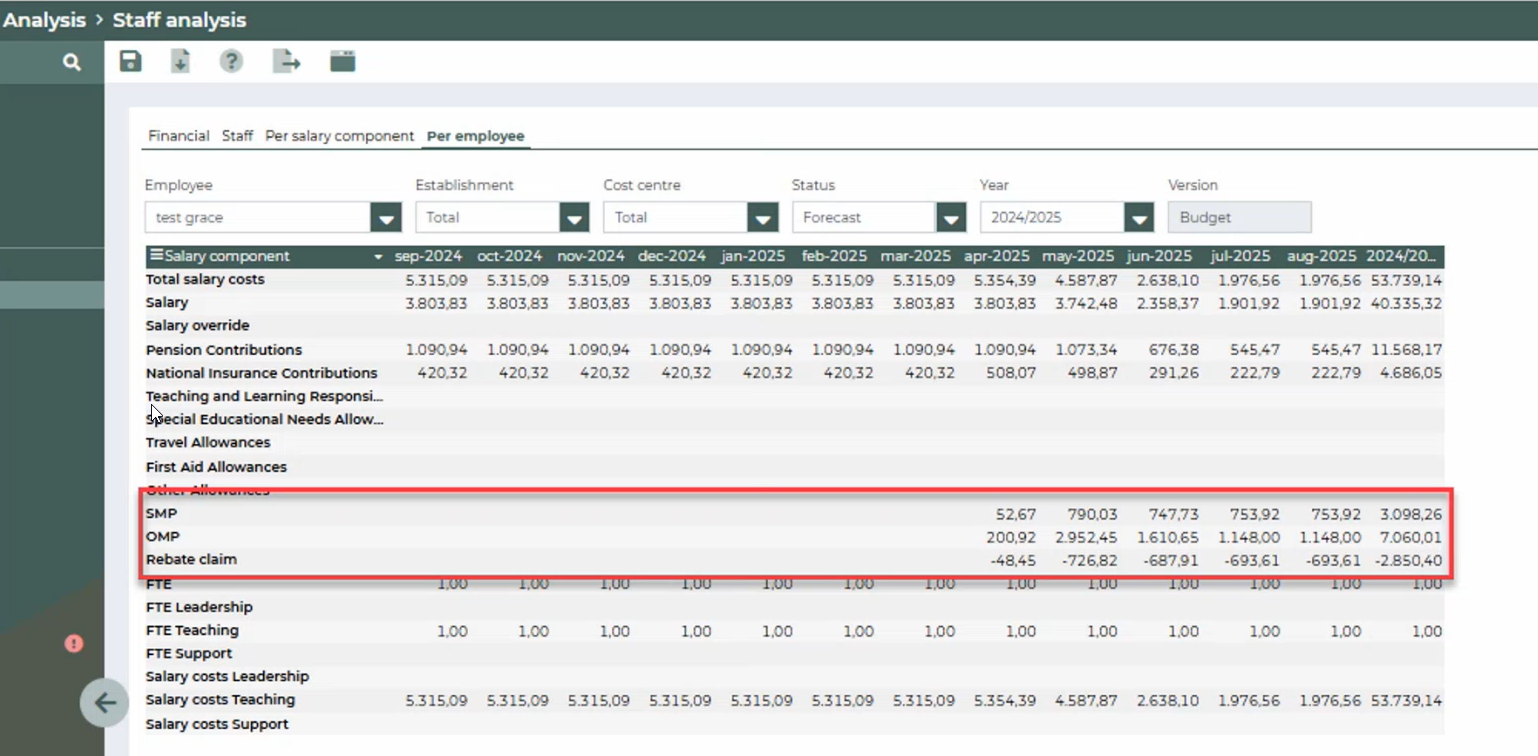Expand the Establishment dropdown
1538x756 pixels.
pyautogui.click(x=574, y=217)
